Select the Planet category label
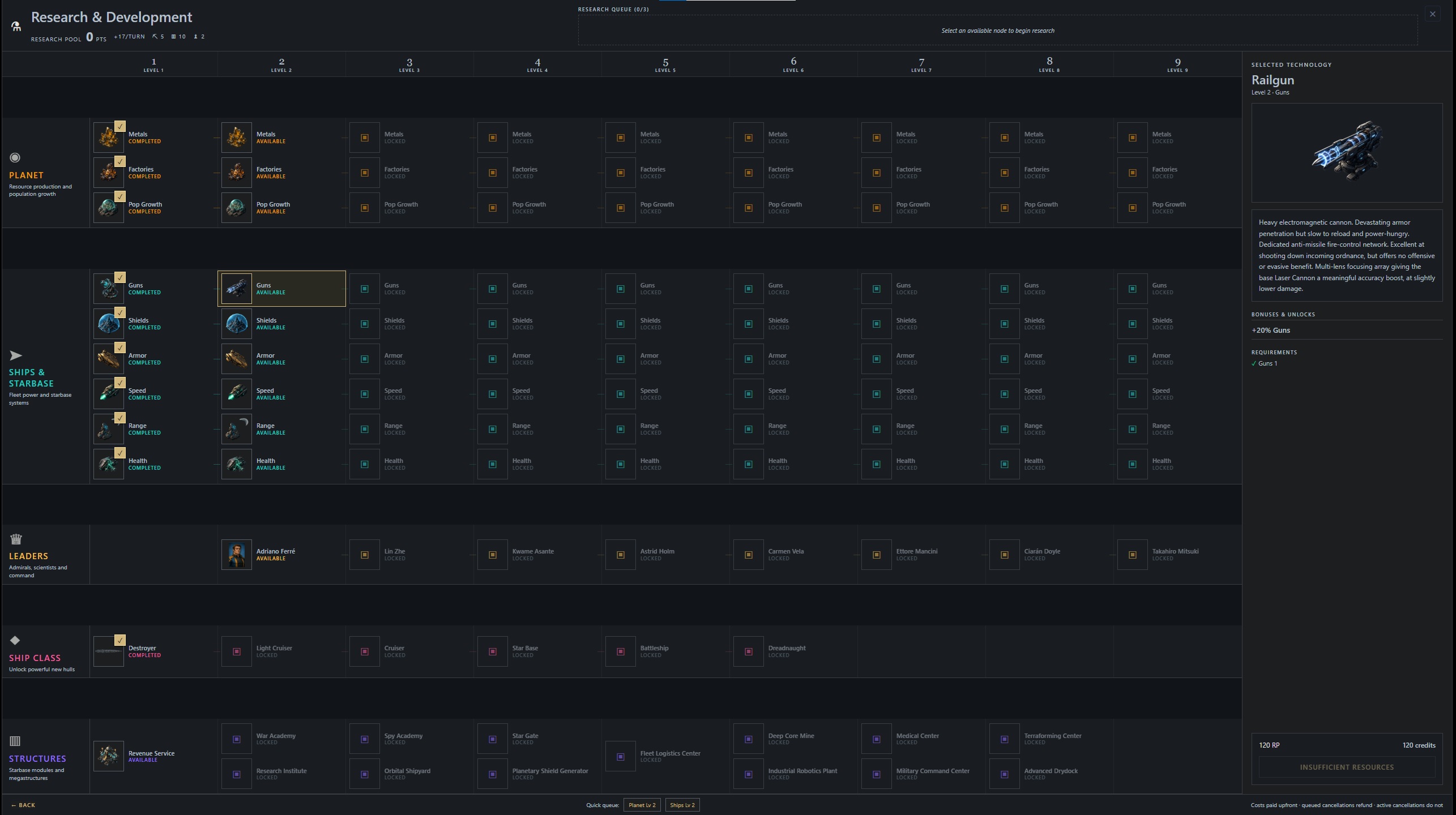The image size is (1456, 815). [x=26, y=175]
